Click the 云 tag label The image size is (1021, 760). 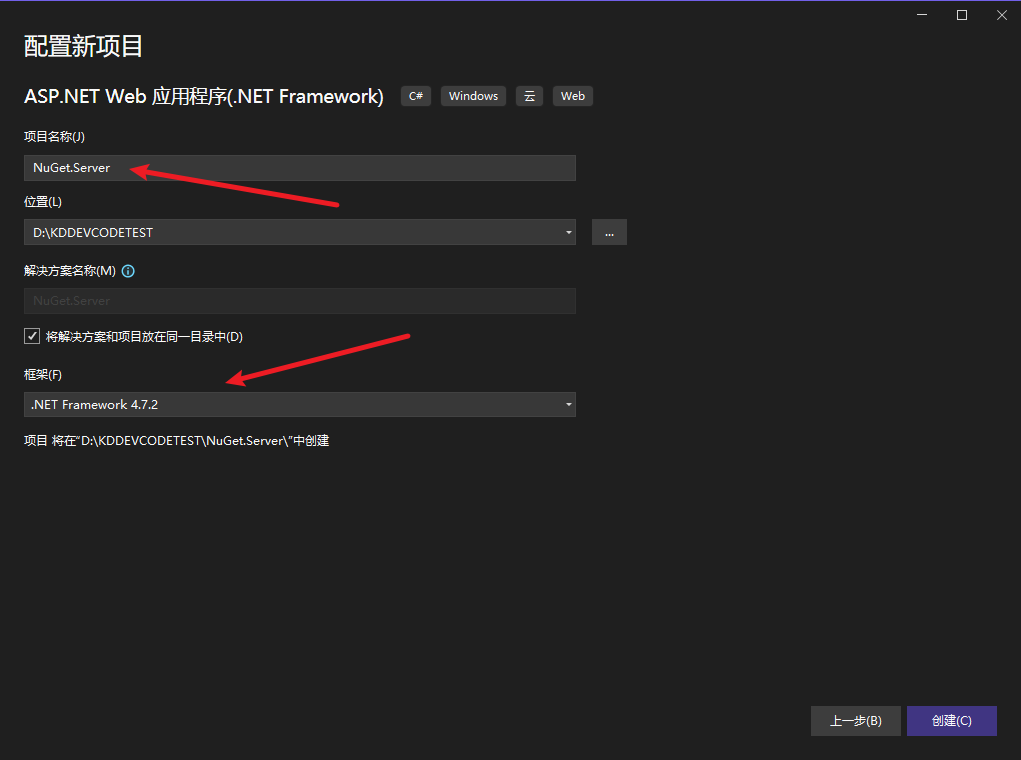(x=529, y=96)
